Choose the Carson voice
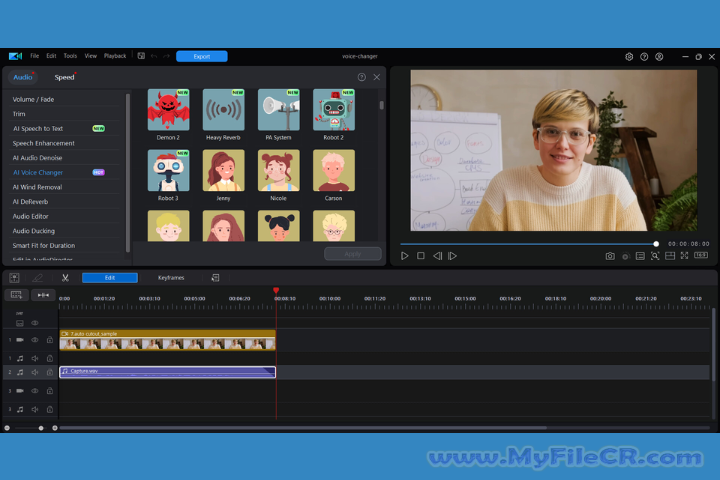This screenshot has height=480, width=720. (x=334, y=170)
